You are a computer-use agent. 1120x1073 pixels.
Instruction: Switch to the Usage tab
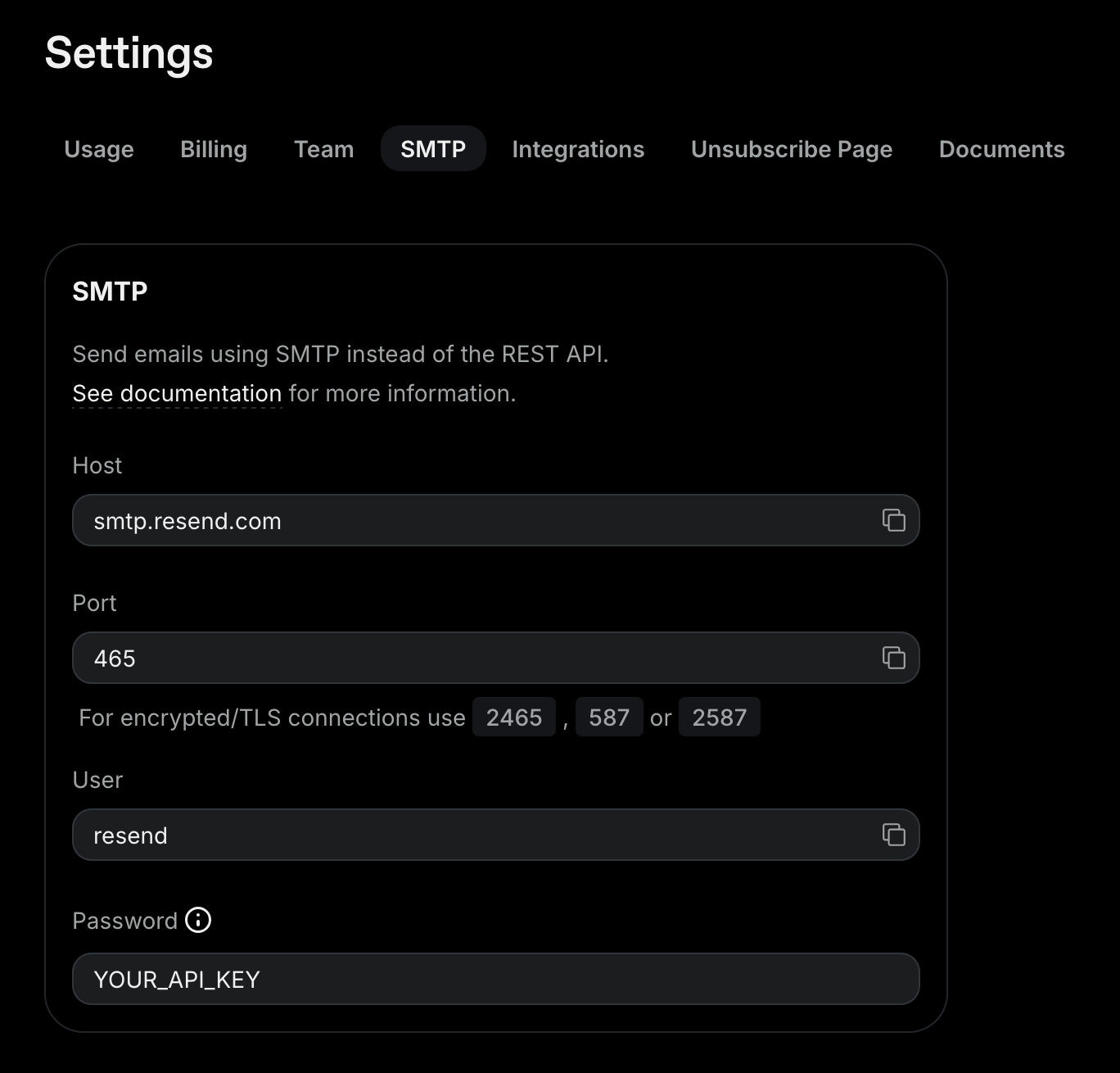pyautogui.click(x=98, y=149)
